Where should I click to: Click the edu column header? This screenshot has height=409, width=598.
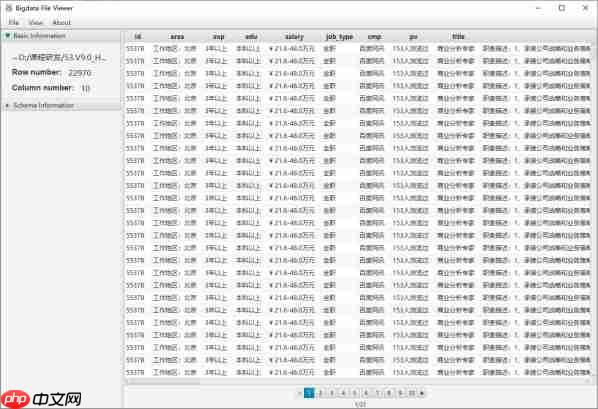pos(251,37)
